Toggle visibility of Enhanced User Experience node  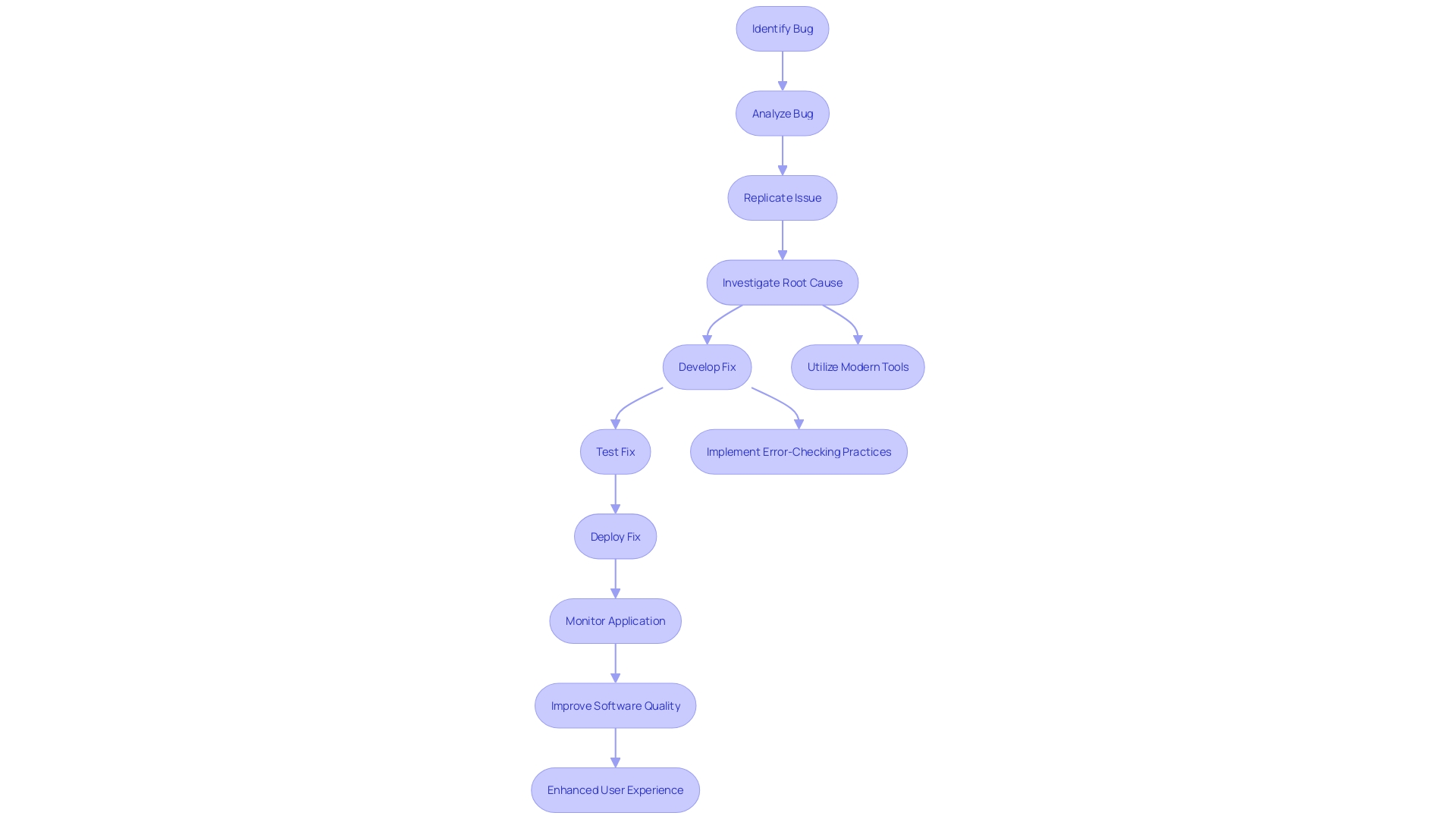point(615,789)
